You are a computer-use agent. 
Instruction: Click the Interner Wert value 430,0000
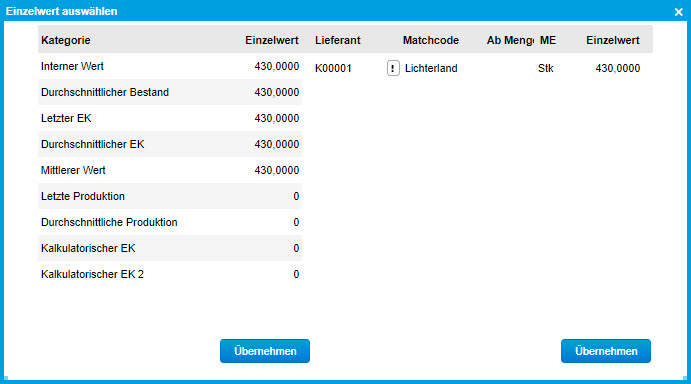pos(277,66)
